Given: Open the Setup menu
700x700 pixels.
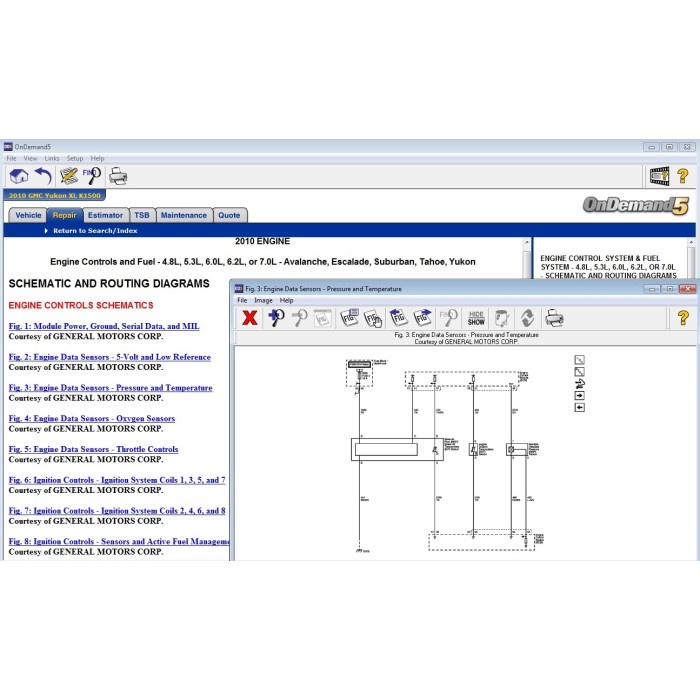Looking at the screenshot, I should [75, 158].
